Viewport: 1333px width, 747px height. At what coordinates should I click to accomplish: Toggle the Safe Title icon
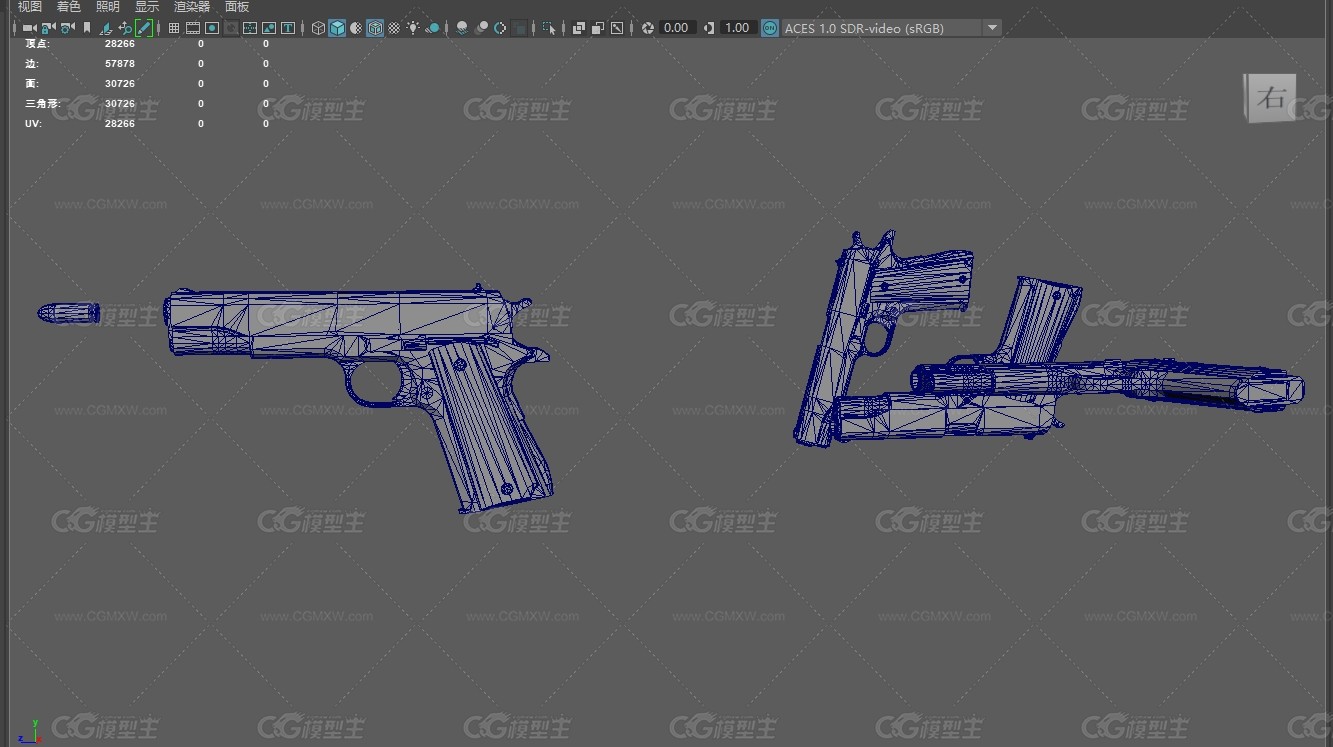coord(288,28)
